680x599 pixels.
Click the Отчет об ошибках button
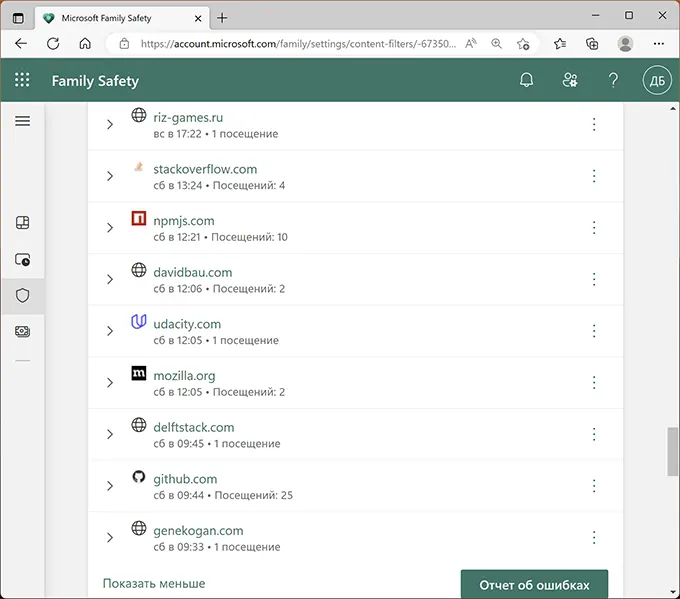point(533,585)
